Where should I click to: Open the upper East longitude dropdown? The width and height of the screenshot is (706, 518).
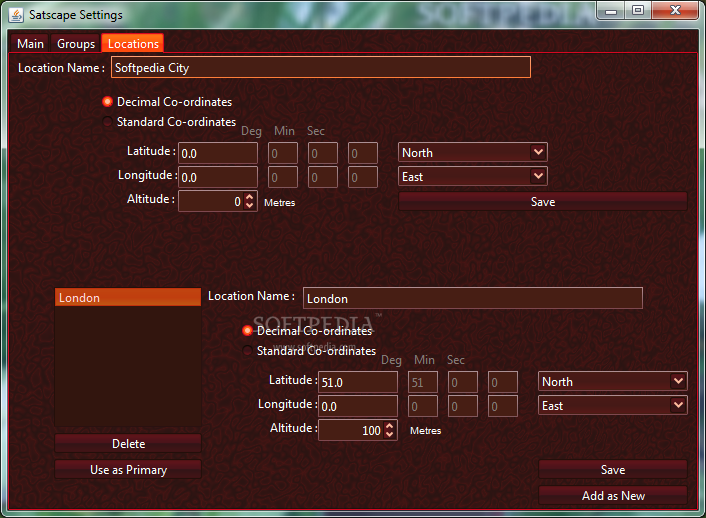(x=473, y=177)
